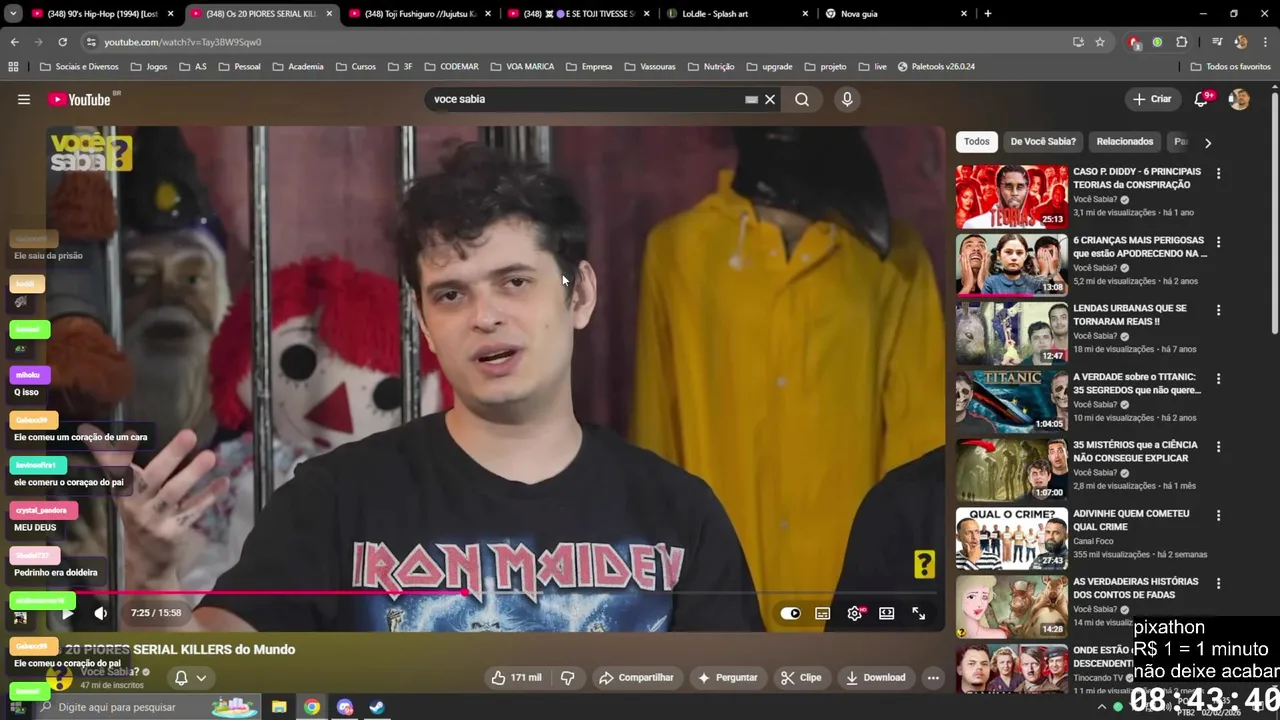
Task: Select the Todos filter chip
Action: point(977,141)
